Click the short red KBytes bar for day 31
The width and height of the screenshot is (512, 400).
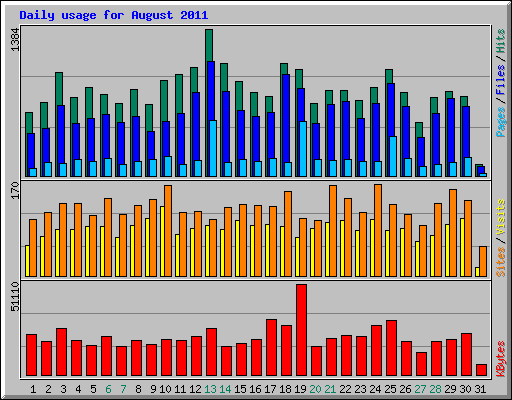pyautogui.click(x=481, y=370)
